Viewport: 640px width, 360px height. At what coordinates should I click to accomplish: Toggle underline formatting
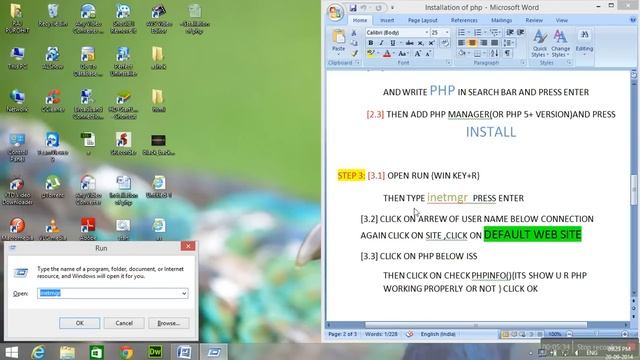(392, 43)
